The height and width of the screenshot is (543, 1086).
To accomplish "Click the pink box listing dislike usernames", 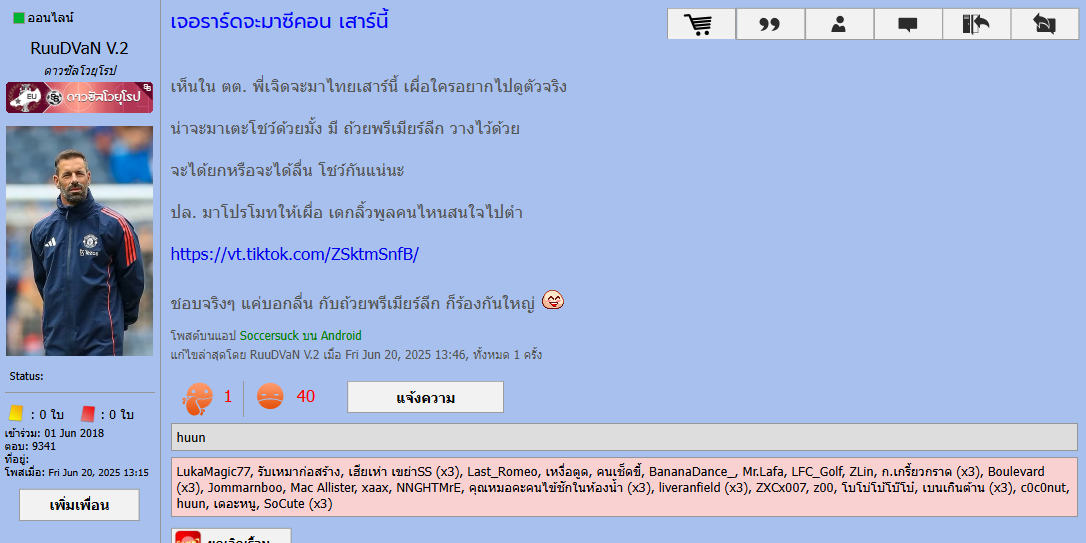I will click(623, 487).
